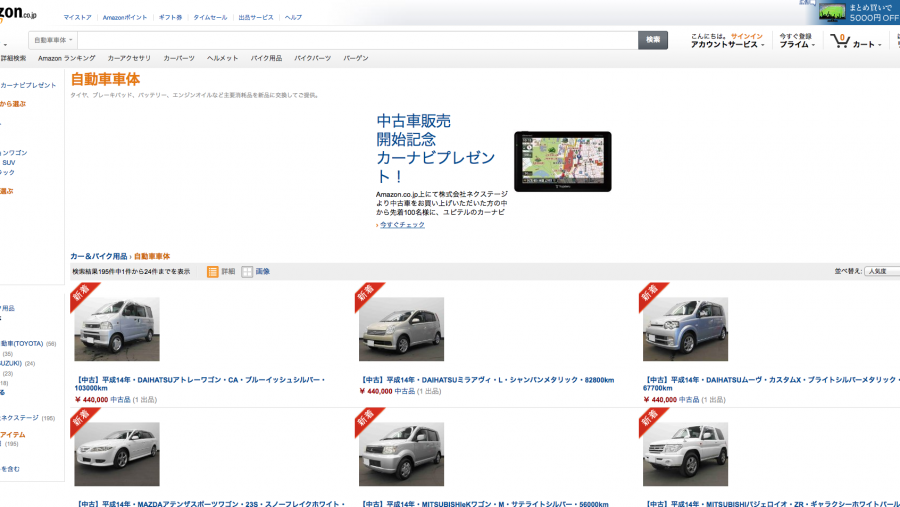The image size is (900, 507).
Task: Open the Daihatsu Atrai Wagon photo
Action: [x=117, y=329]
